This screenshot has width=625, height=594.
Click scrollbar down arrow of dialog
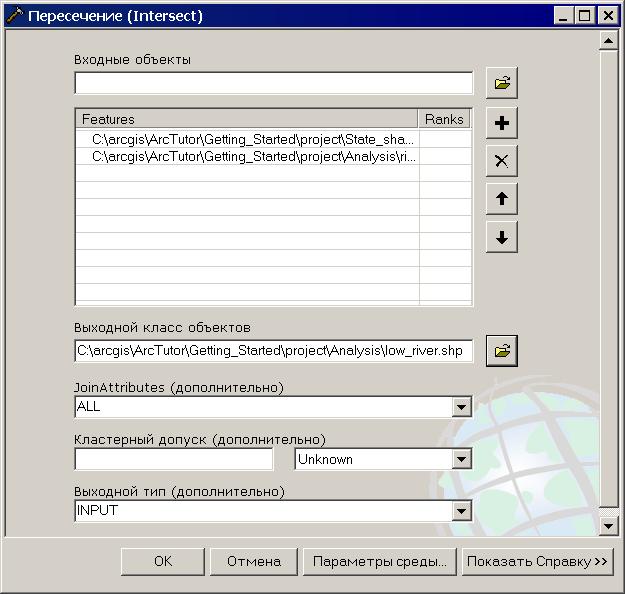[608, 526]
